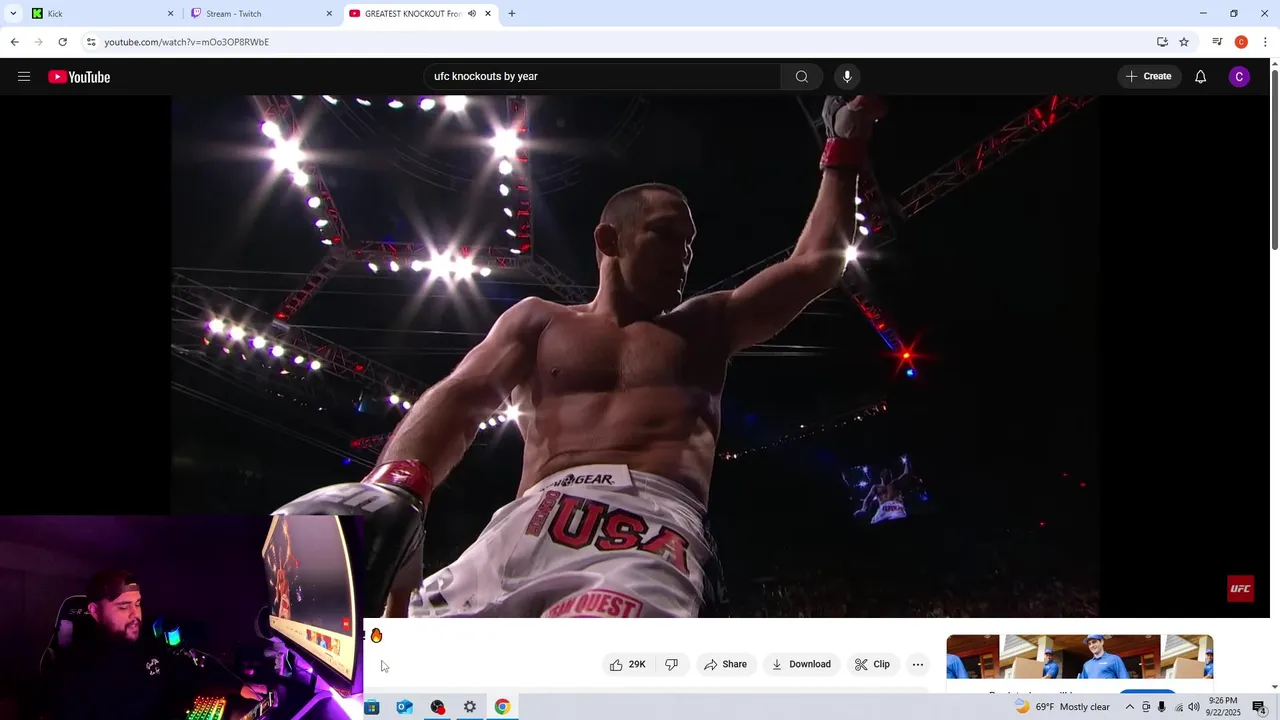The height and width of the screenshot is (720, 1280).
Task: Open a new browser tab
Action: click(x=512, y=14)
